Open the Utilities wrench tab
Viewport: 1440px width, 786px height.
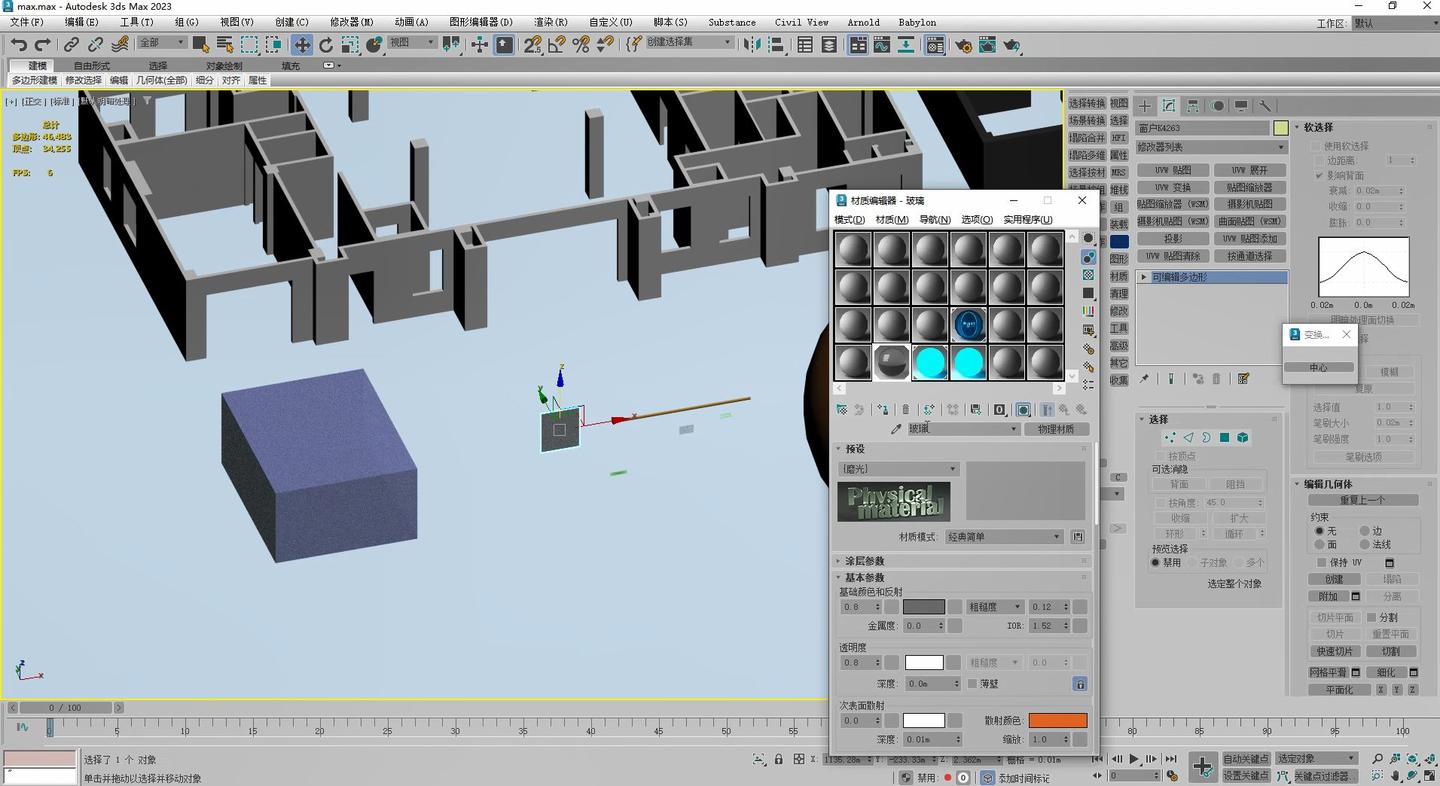coord(1265,105)
